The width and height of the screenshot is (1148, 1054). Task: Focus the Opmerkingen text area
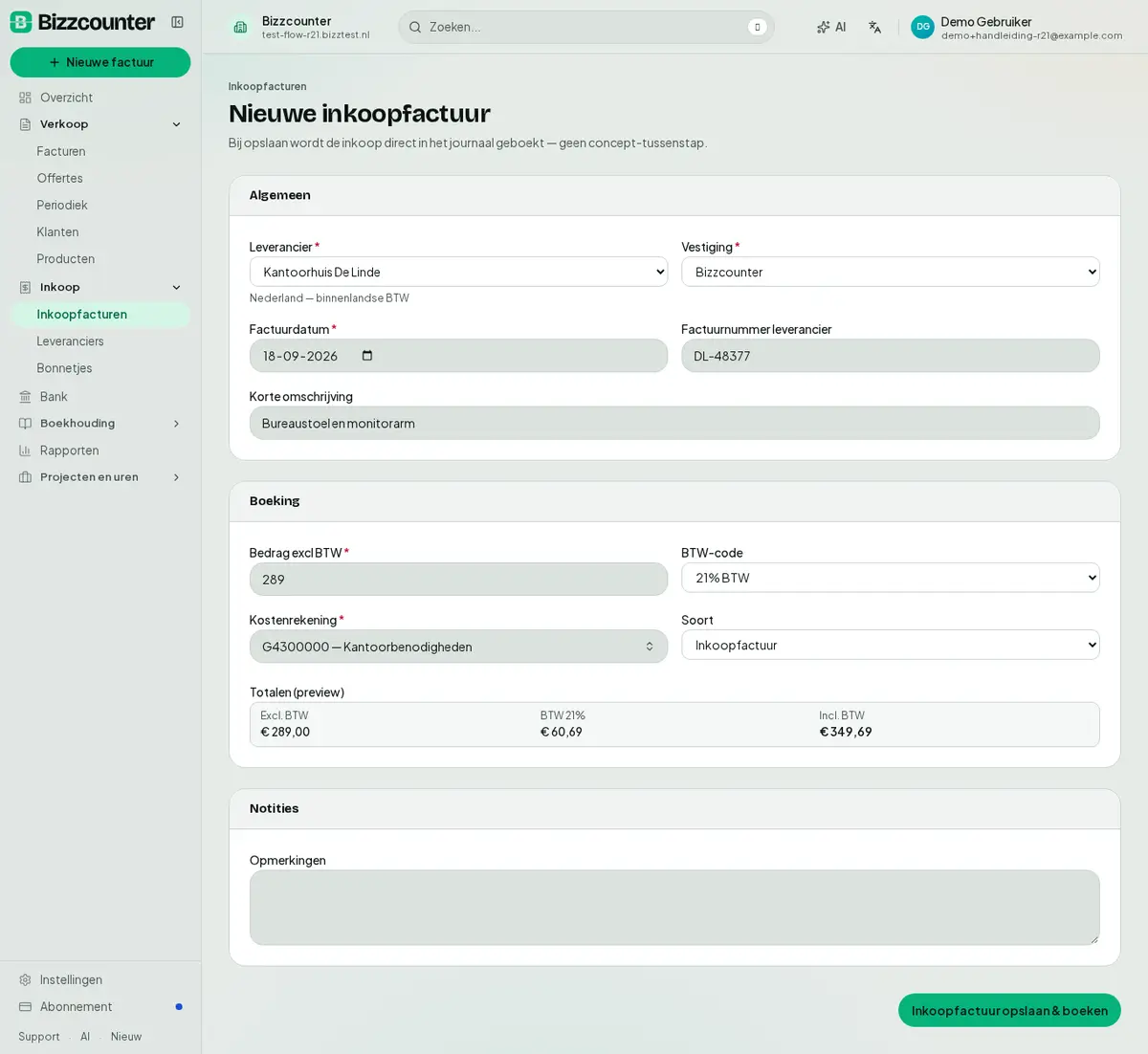[674, 908]
